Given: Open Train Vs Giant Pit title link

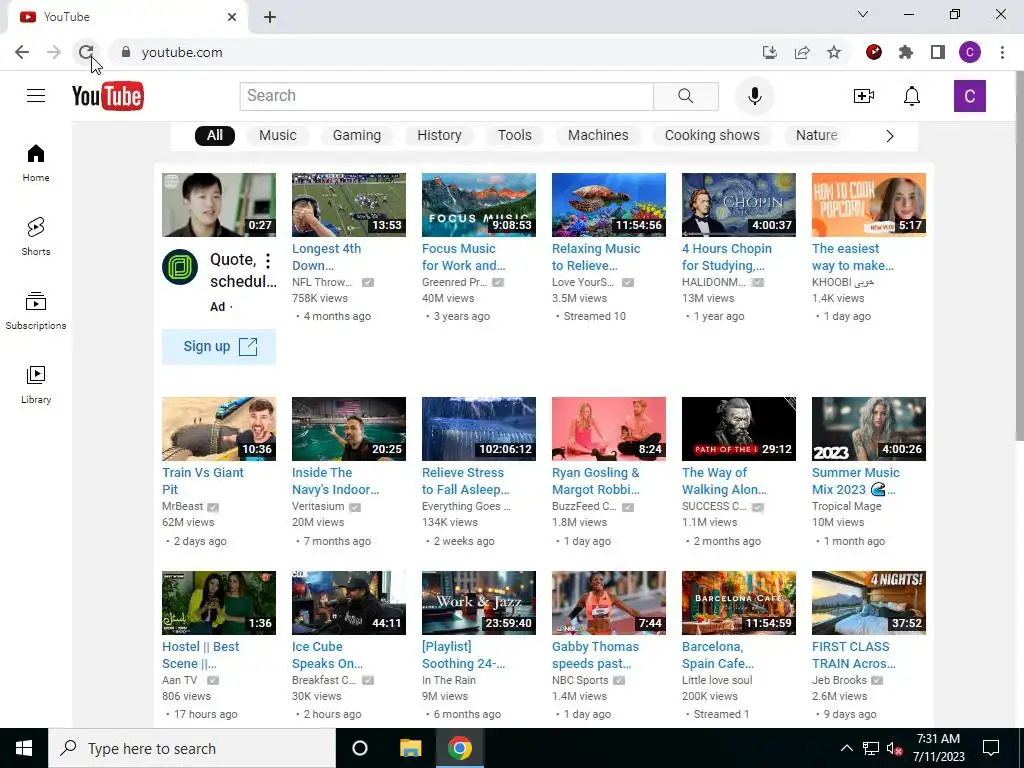Looking at the screenshot, I should tap(202, 481).
